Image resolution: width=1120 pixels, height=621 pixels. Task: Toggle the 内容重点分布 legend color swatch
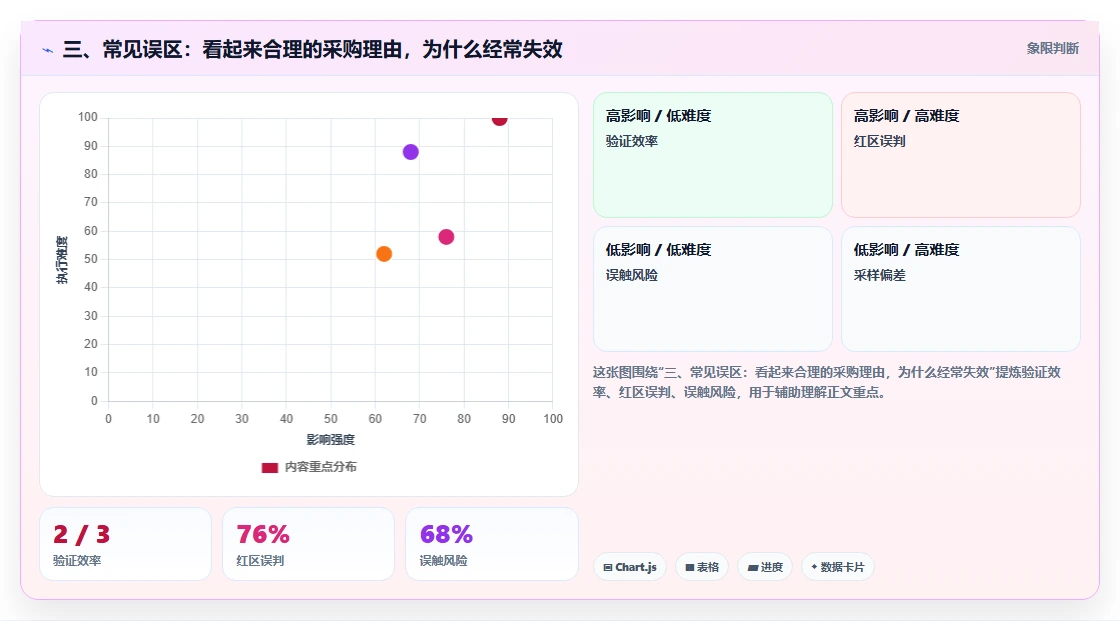tap(269, 467)
